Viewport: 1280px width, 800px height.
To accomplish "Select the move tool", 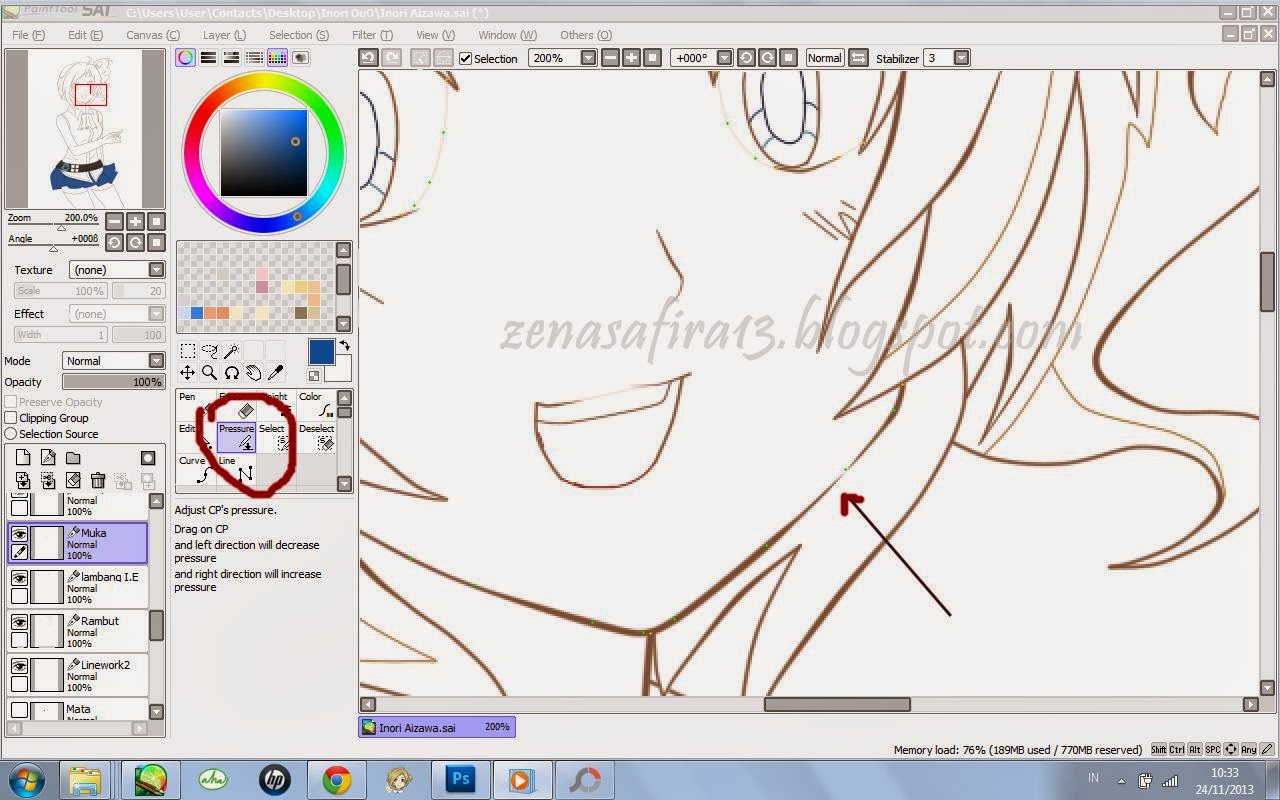I will [x=187, y=373].
